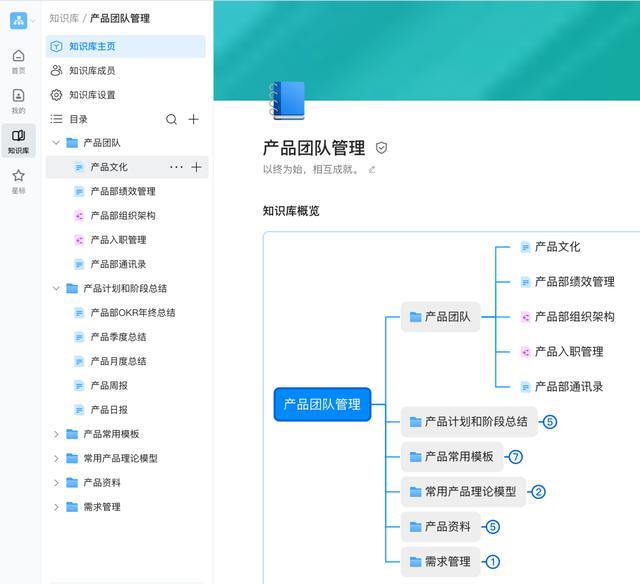Click 知识库 breadcrumb link

click(x=63, y=18)
